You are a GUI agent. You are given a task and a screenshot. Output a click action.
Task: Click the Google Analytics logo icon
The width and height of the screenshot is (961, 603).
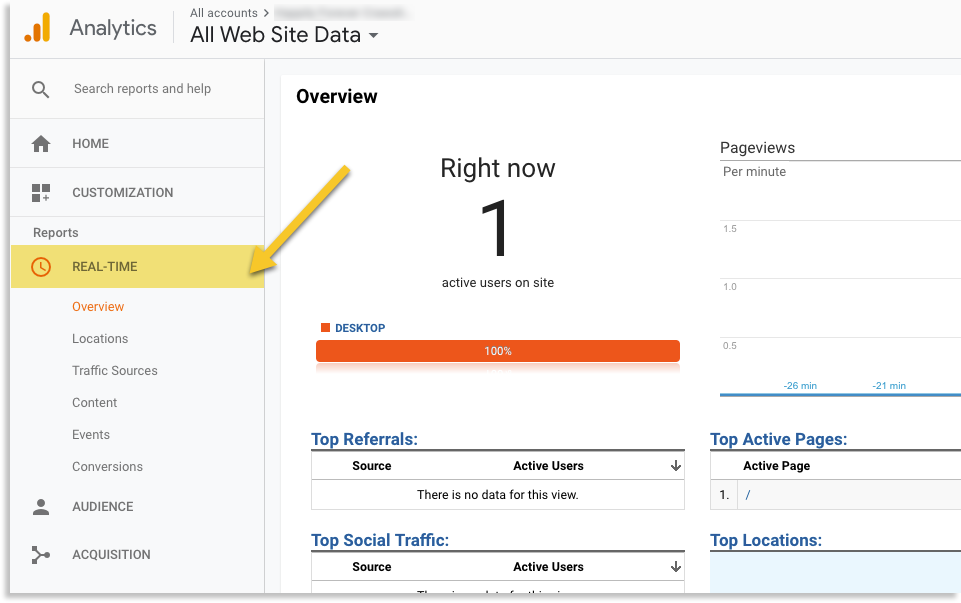(37, 28)
